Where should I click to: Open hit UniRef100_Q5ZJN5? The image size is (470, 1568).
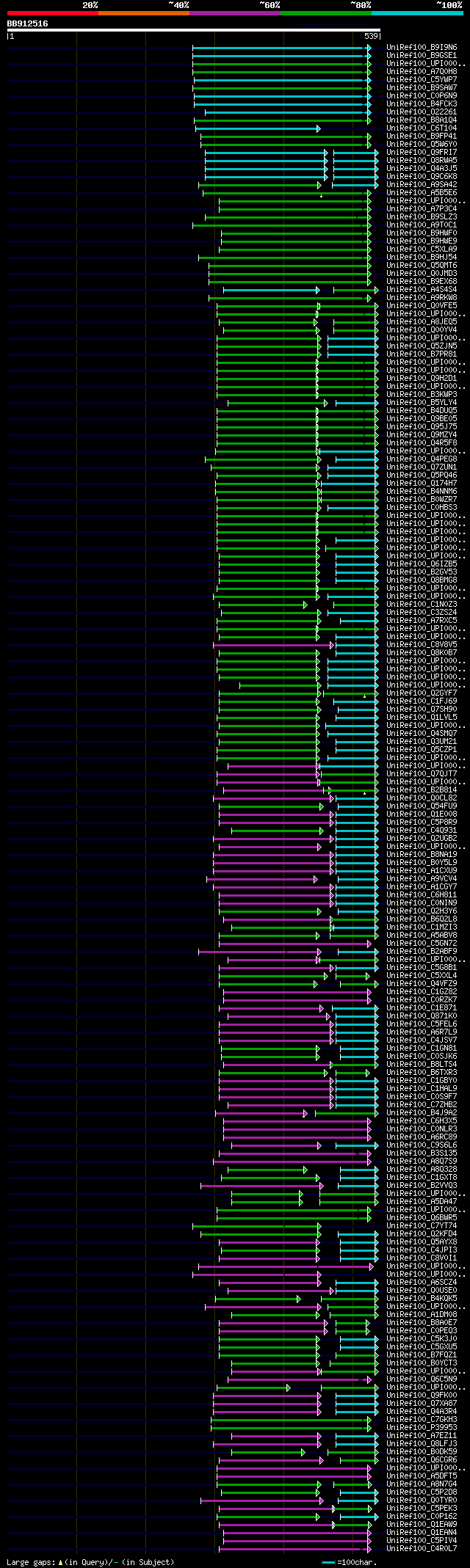click(422, 346)
